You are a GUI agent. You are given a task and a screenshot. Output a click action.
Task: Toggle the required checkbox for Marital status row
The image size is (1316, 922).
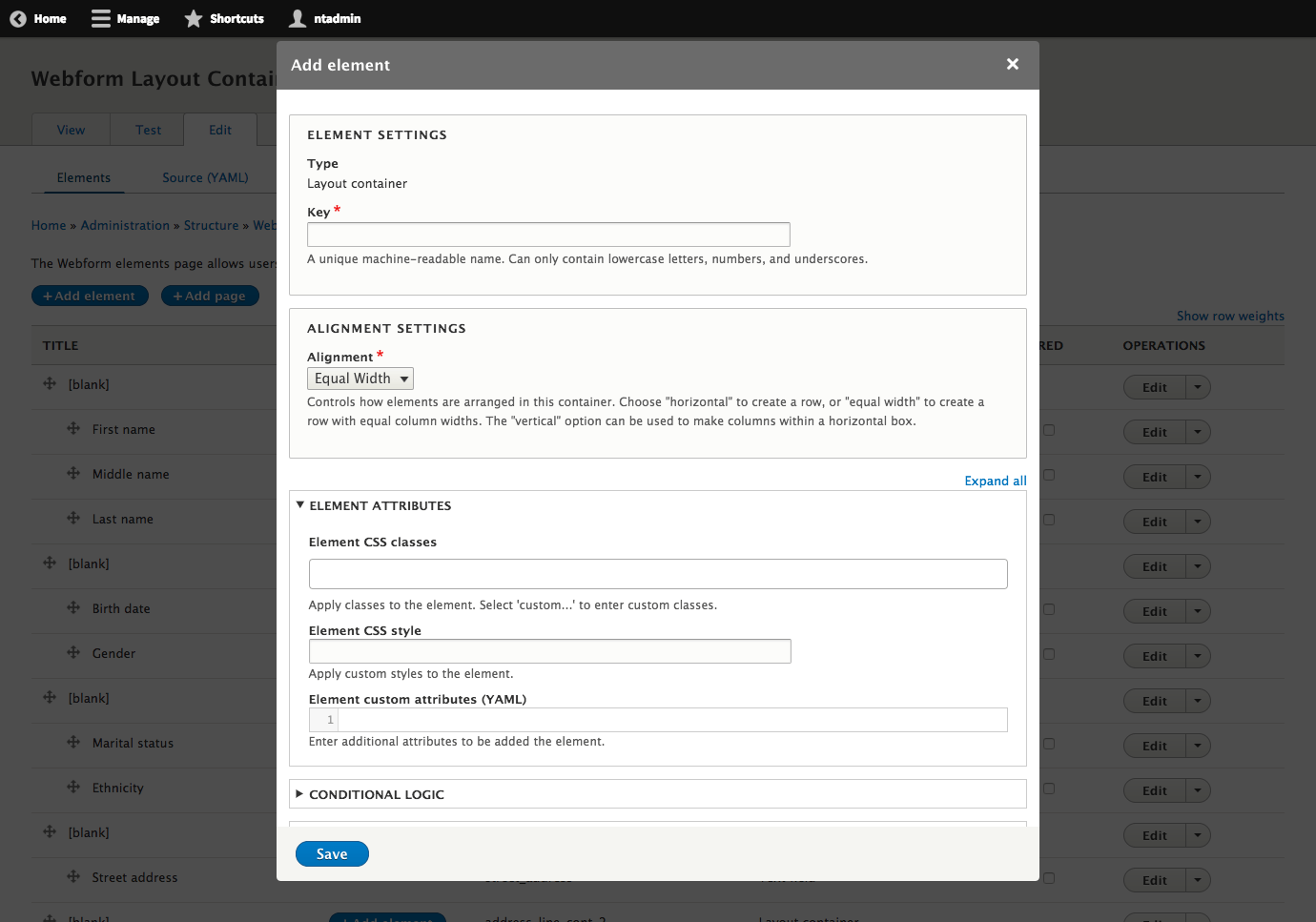1049,744
